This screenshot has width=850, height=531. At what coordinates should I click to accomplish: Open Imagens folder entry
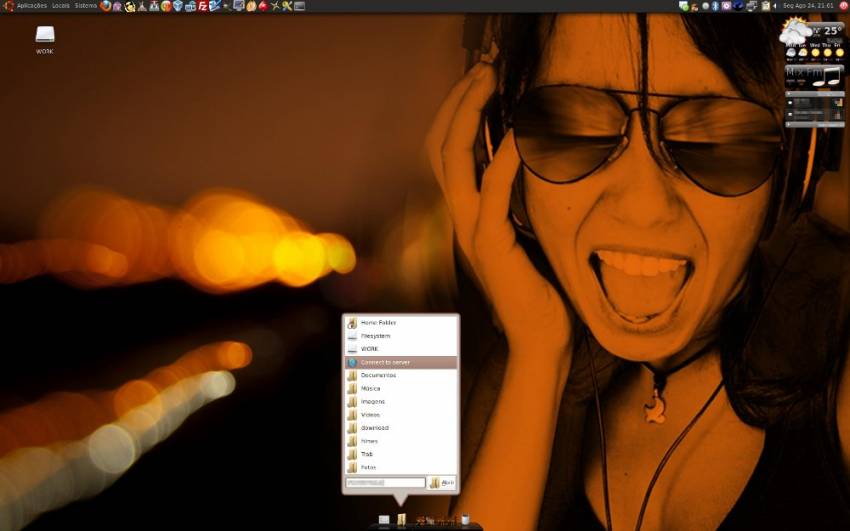pyautogui.click(x=401, y=402)
